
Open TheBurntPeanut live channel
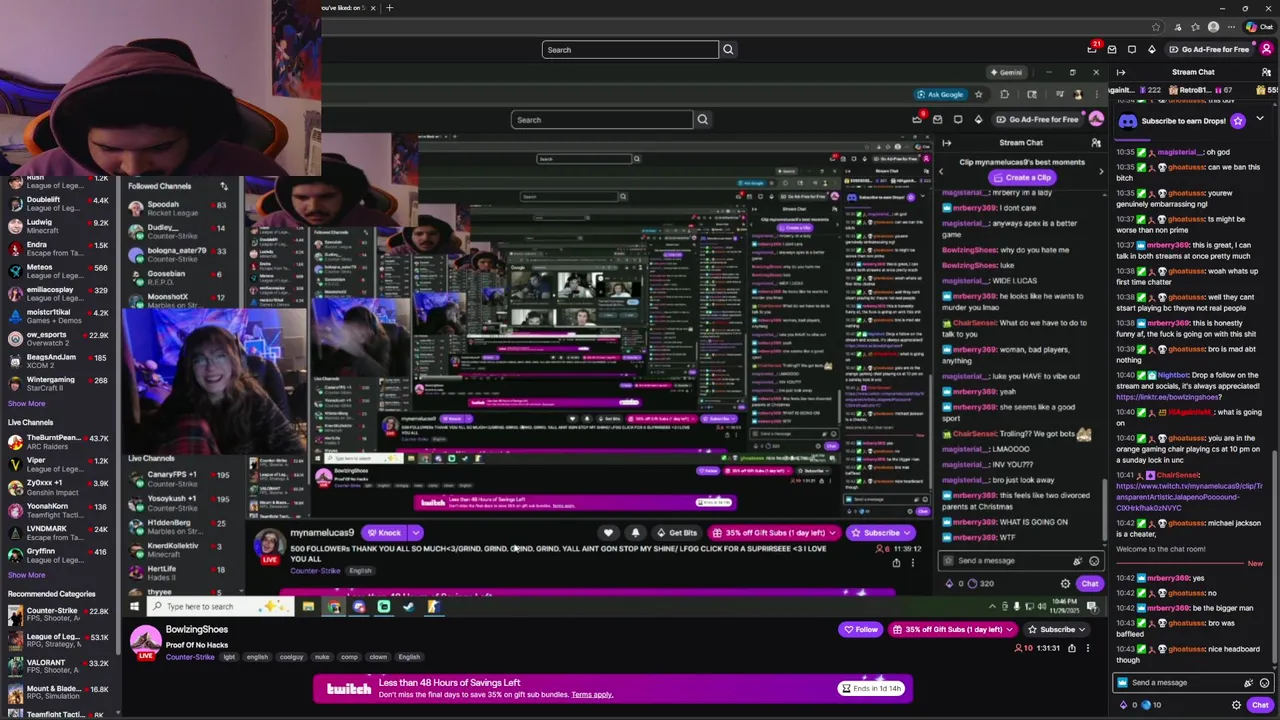coord(60,442)
